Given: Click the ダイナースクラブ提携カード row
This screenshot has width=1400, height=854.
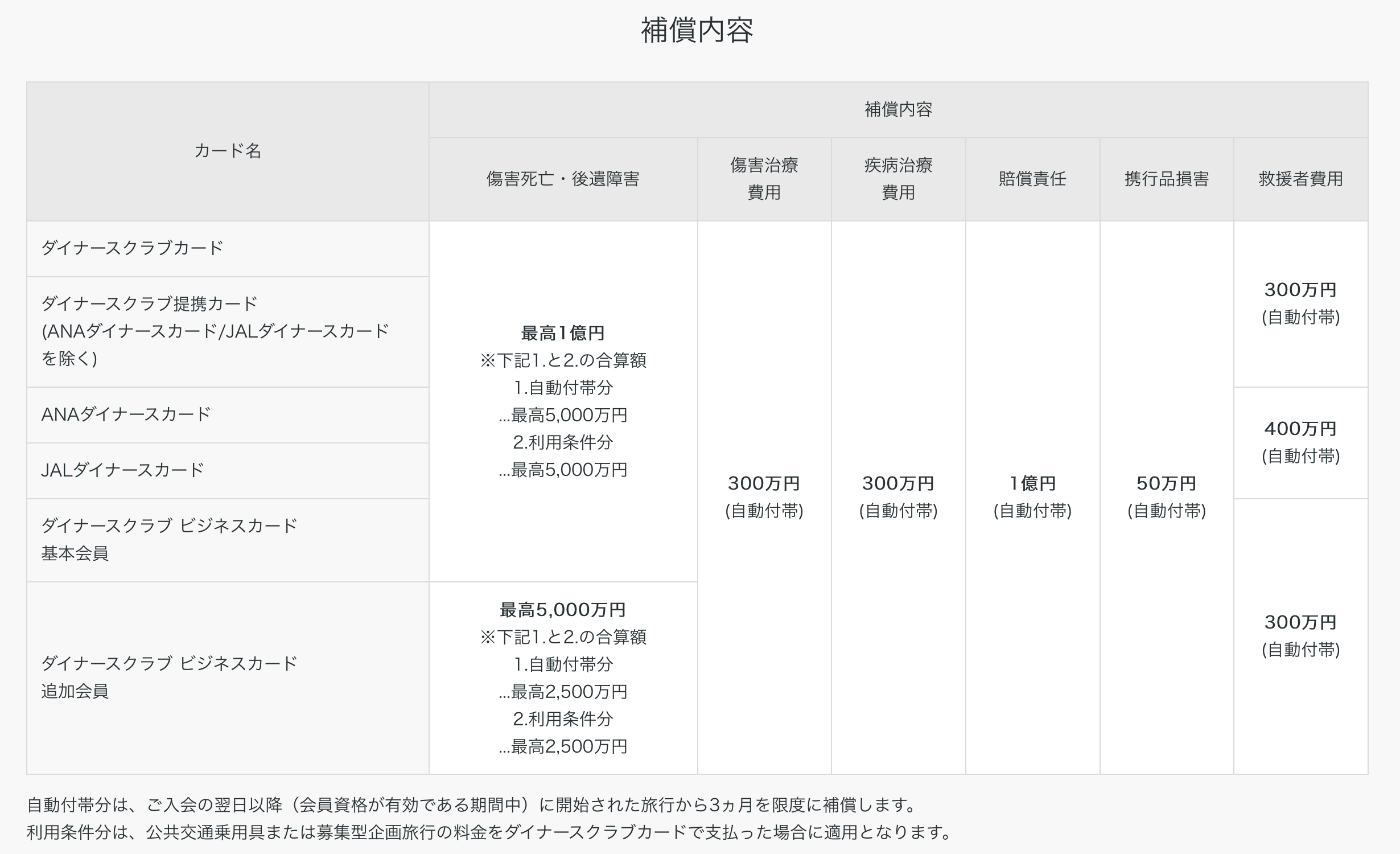Looking at the screenshot, I should [215, 331].
